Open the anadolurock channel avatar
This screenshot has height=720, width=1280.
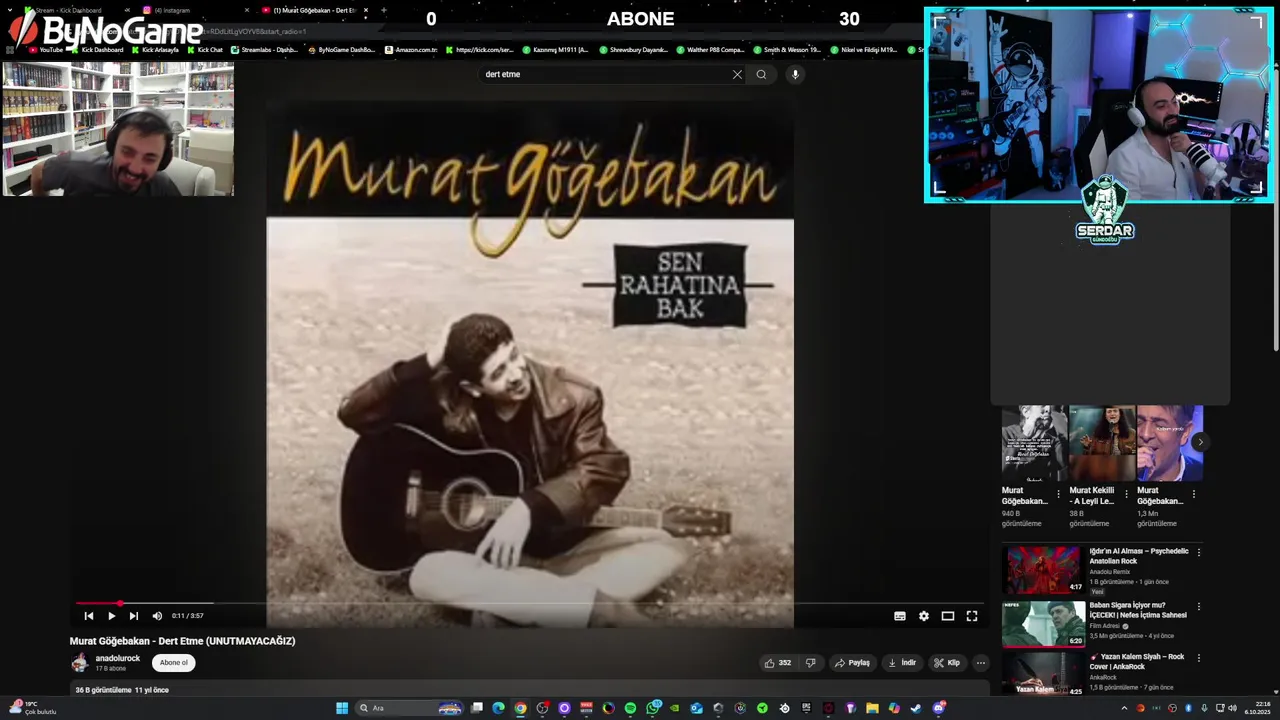point(79,662)
